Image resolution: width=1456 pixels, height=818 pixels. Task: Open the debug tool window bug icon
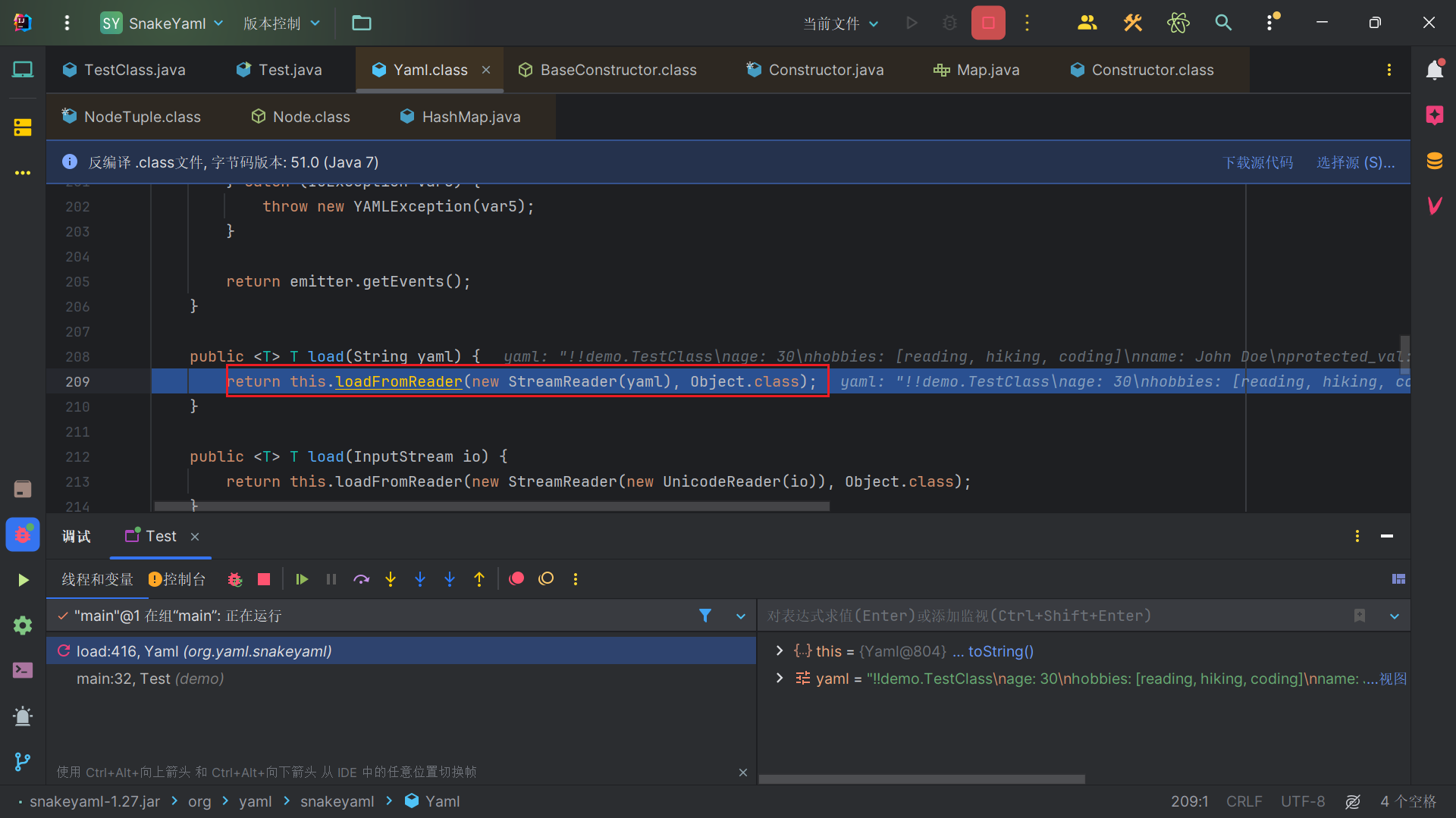pyautogui.click(x=23, y=535)
